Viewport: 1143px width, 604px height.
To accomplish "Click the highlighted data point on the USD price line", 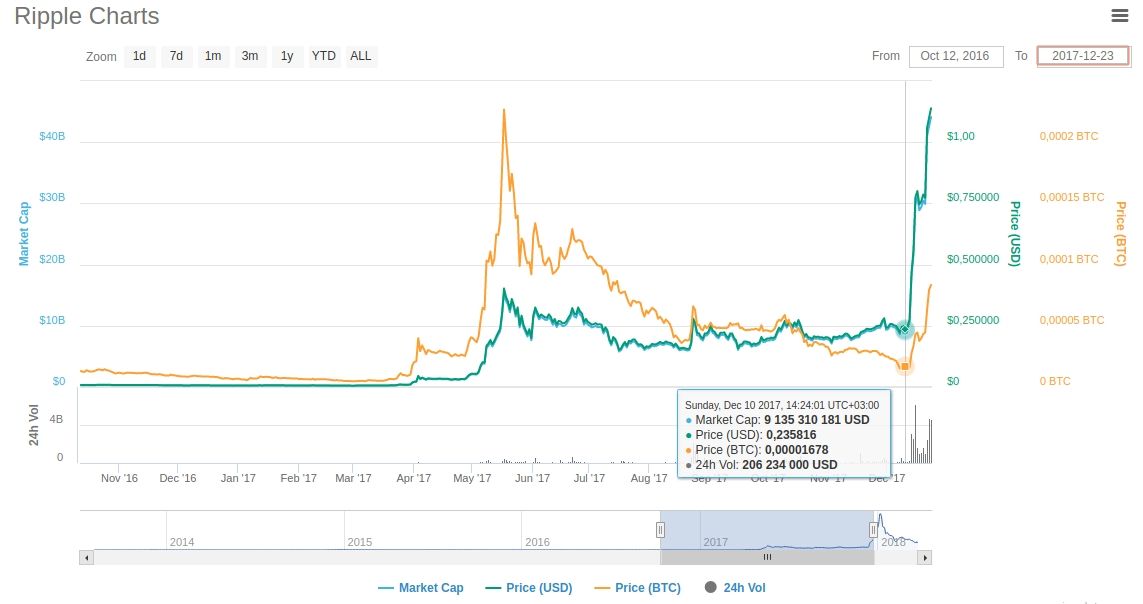I will (x=904, y=330).
